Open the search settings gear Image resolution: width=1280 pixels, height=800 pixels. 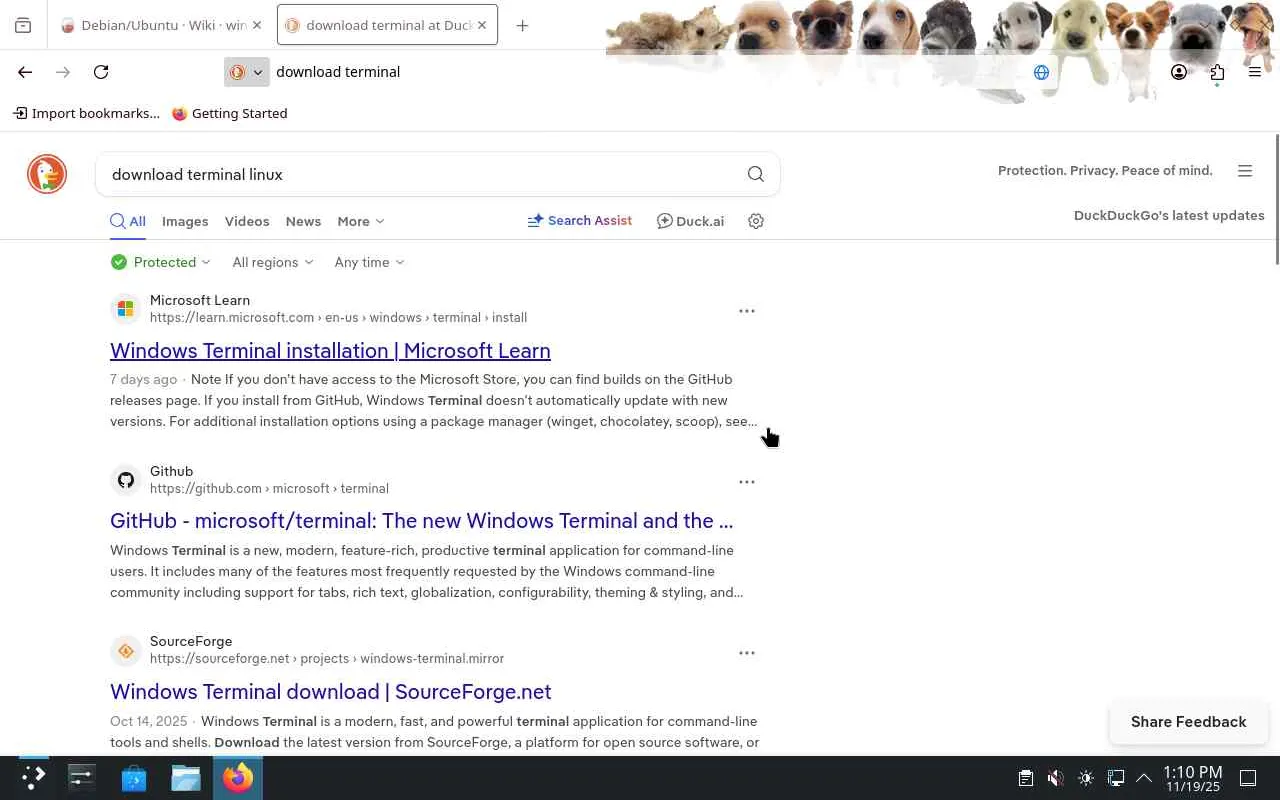click(756, 221)
